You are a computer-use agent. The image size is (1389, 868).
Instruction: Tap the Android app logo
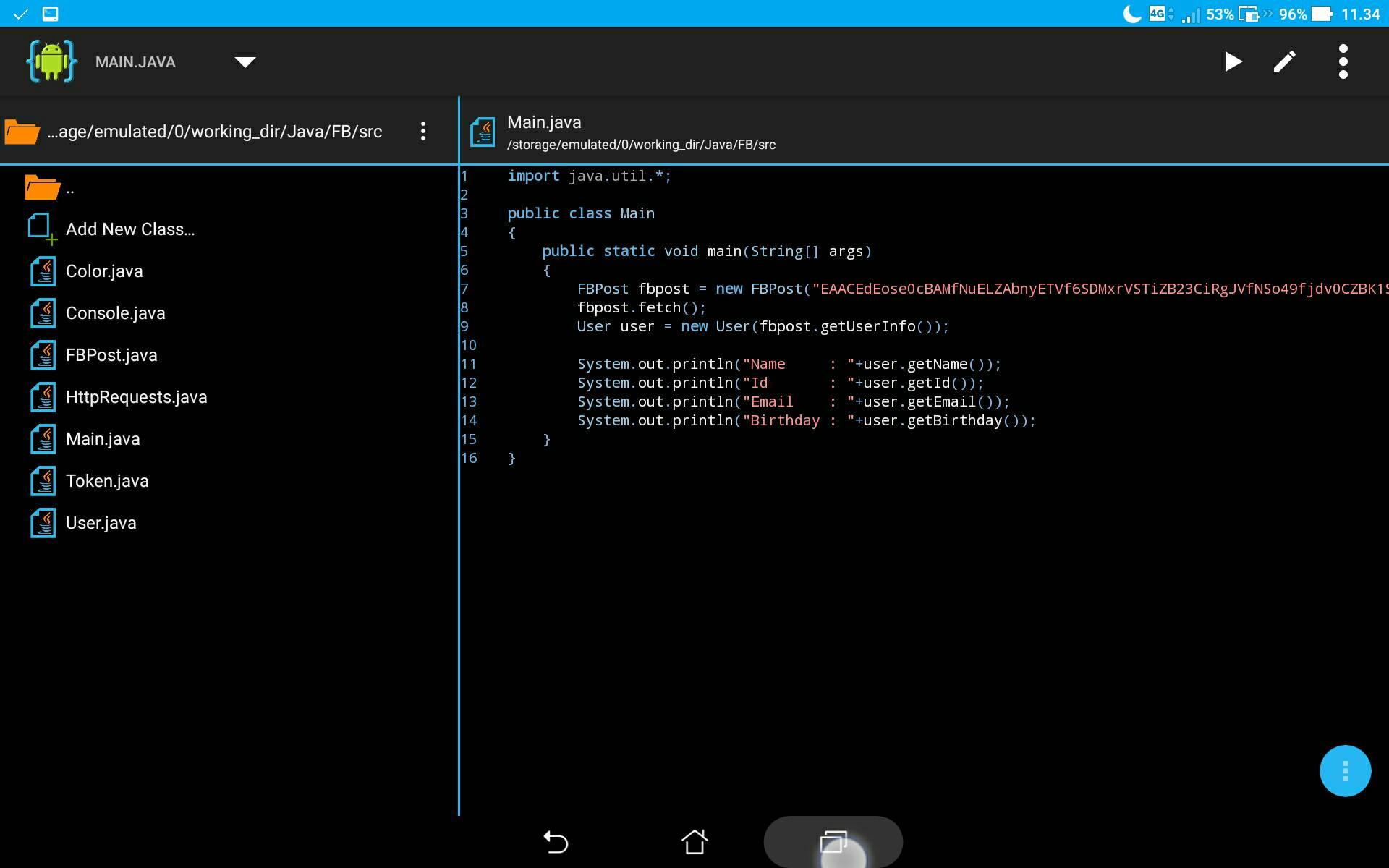51,61
